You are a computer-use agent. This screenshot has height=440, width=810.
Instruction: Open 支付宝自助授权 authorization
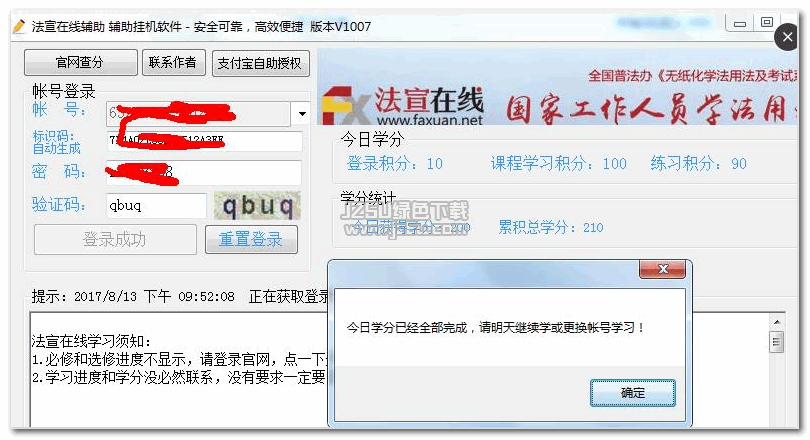(x=260, y=63)
